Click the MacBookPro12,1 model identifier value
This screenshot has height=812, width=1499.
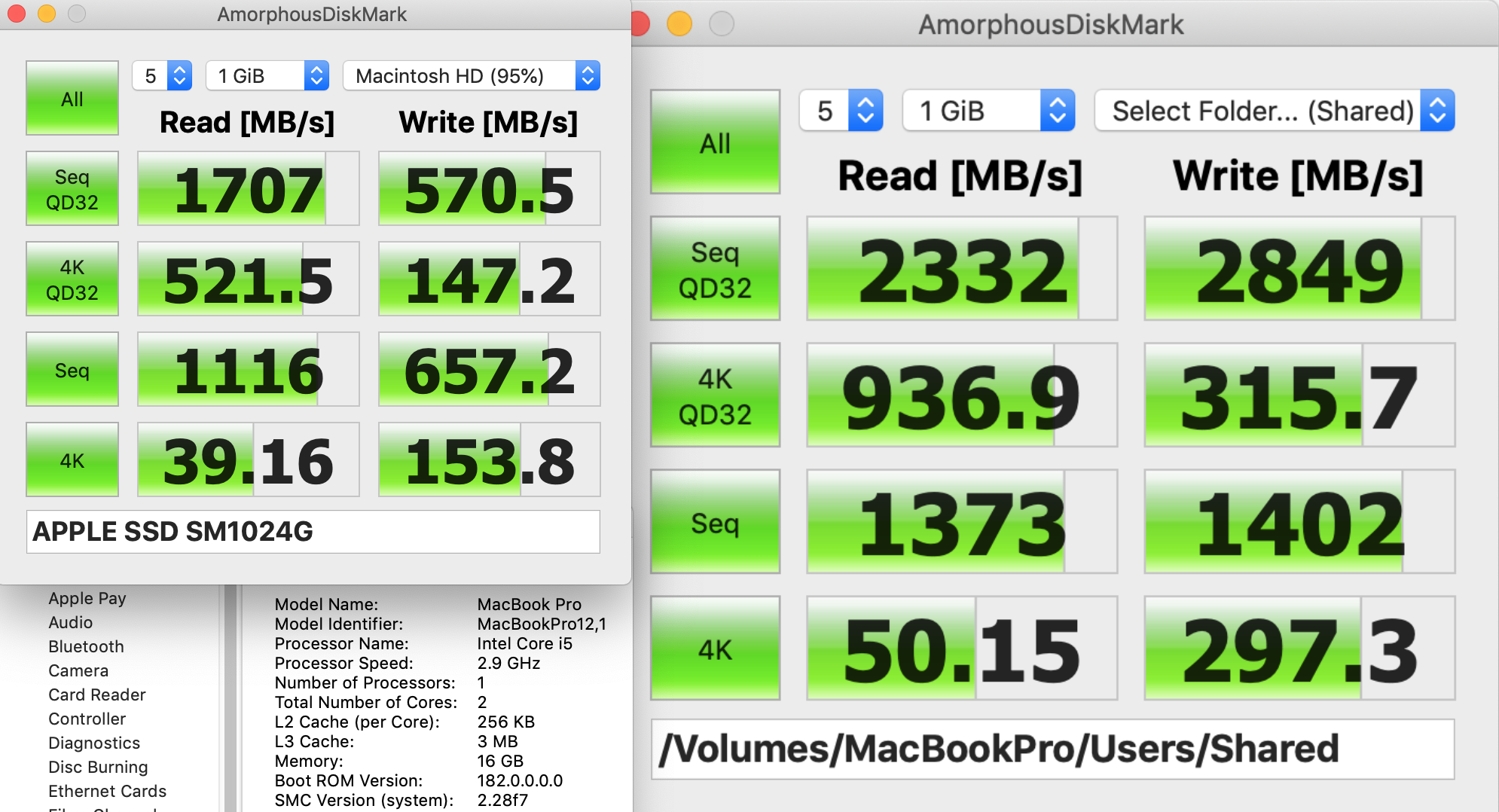coord(542,624)
